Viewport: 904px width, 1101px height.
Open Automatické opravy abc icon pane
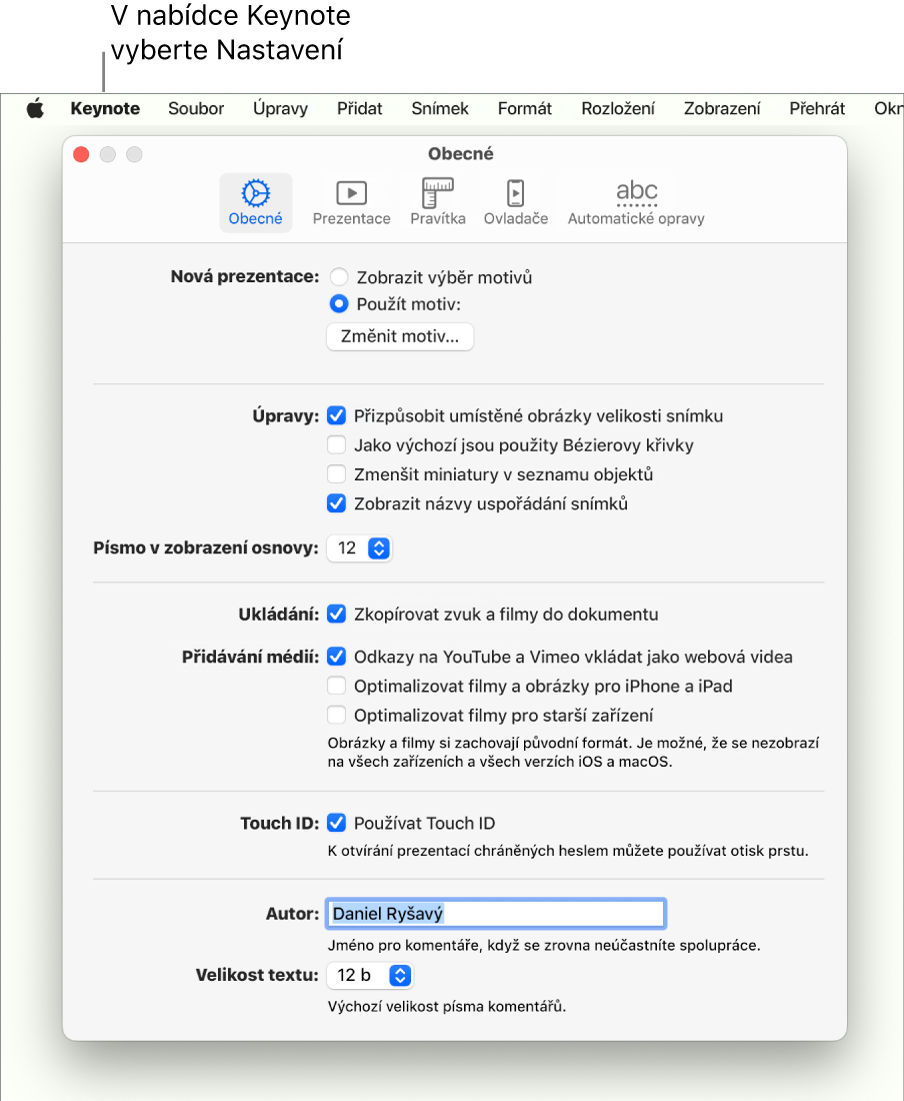pos(636,202)
